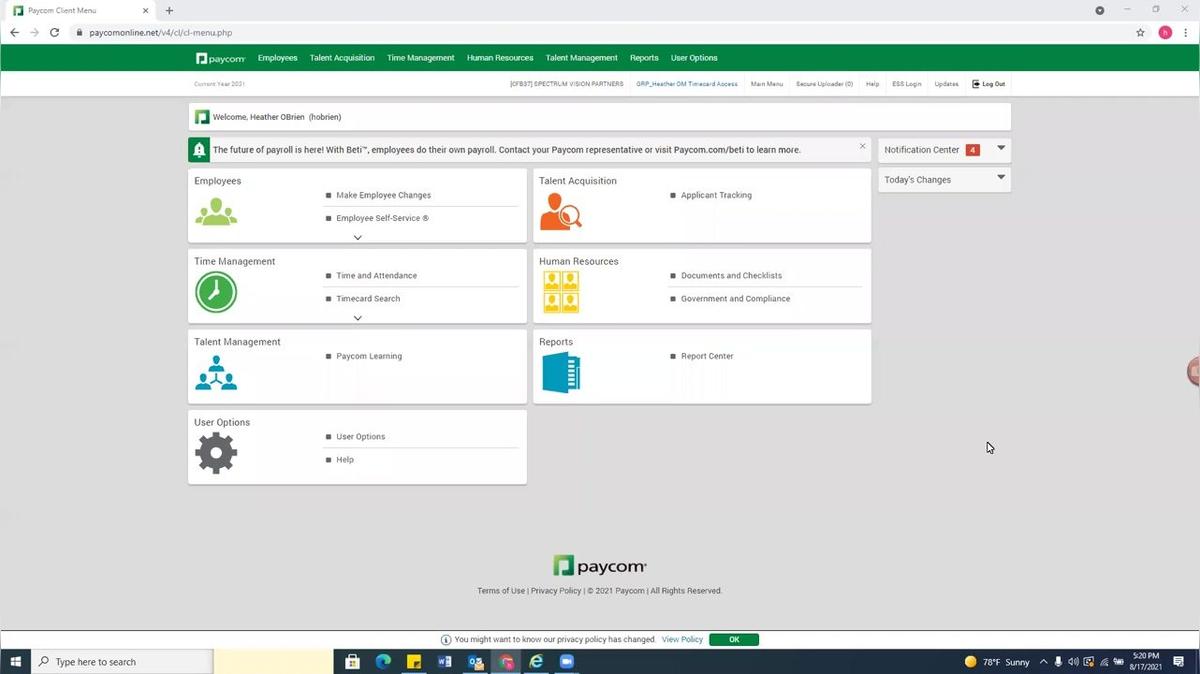
Task: Click the Log Out icon
Action: coord(976,84)
